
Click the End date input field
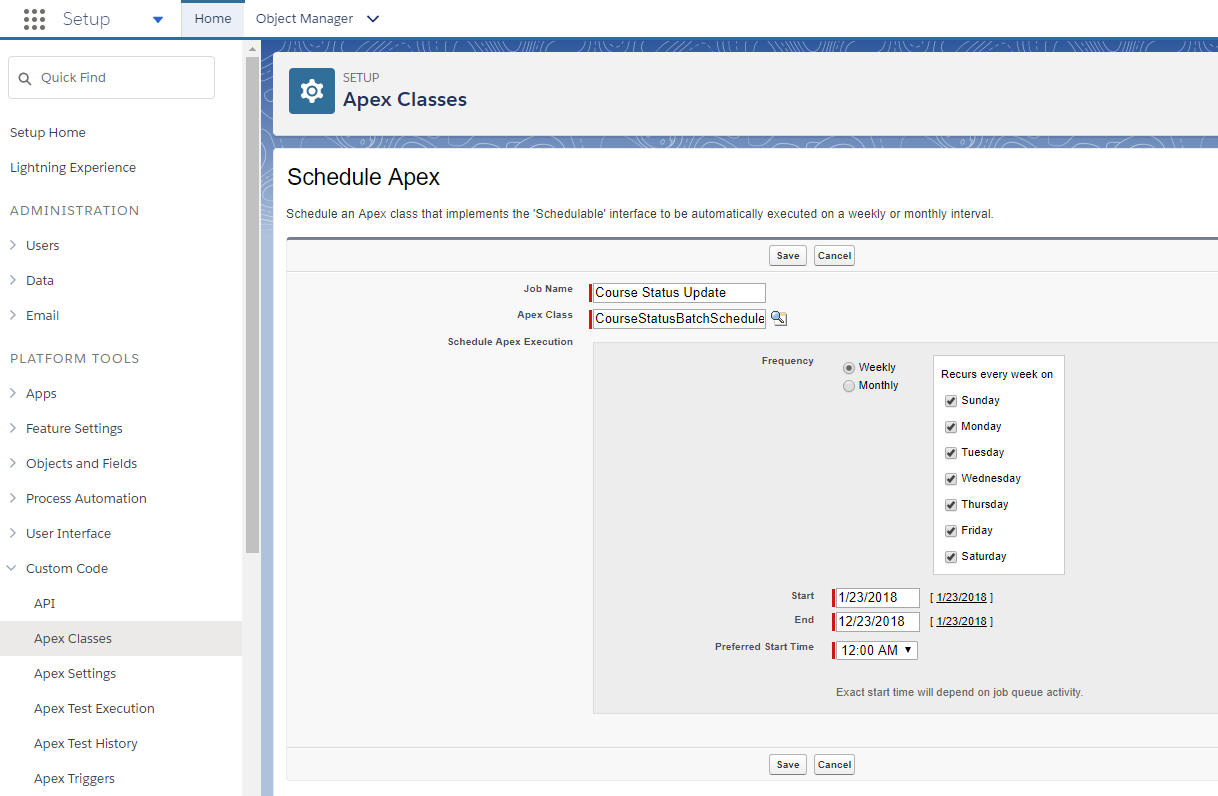(878, 622)
